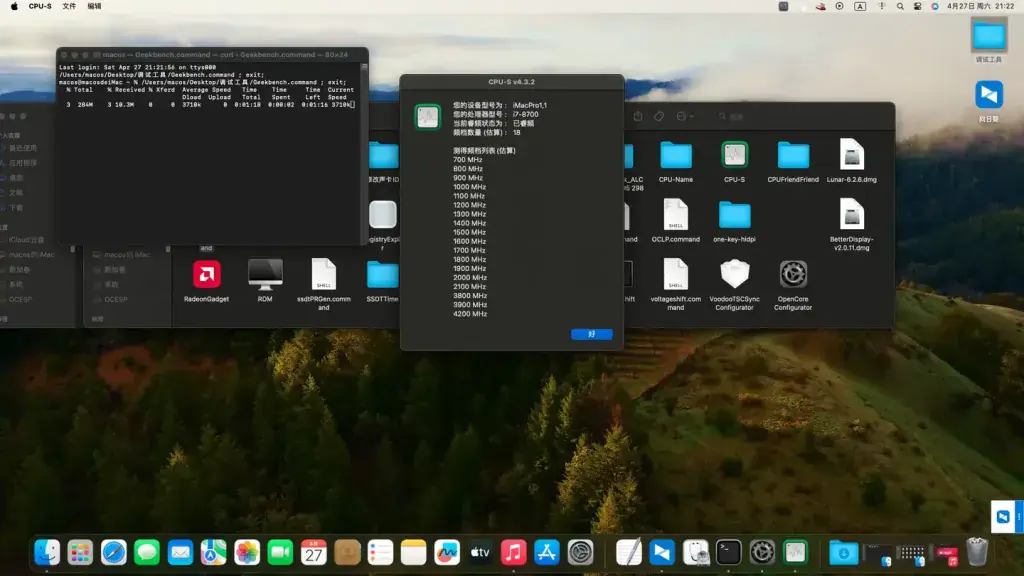The image size is (1024, 576).
Task: Open the CPU-Name folder in Finder
Action: click(675, 155)
